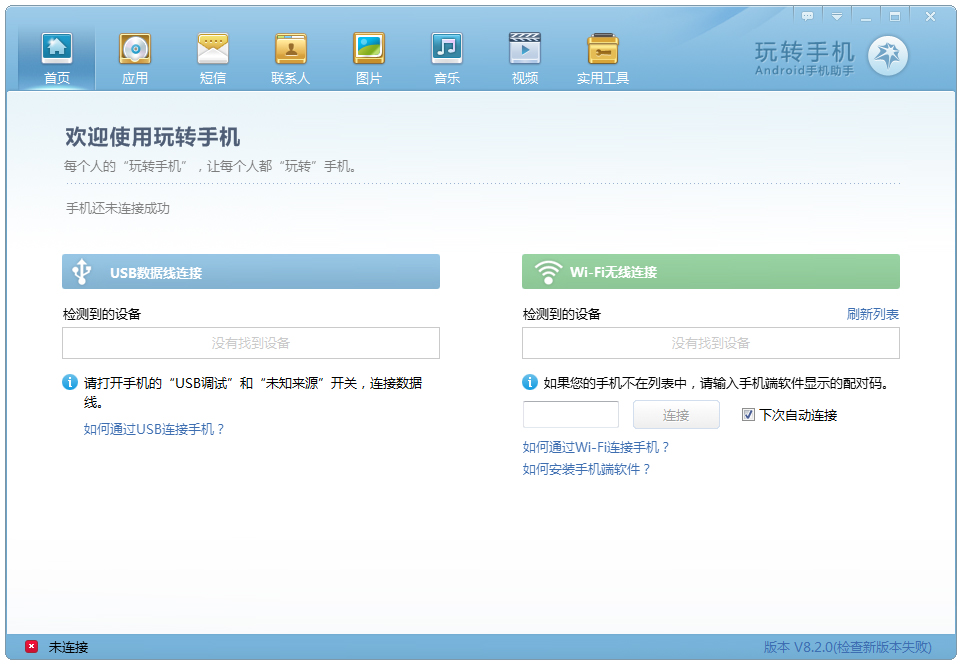Open the 短信 (Messages) icon in toolbar
This screenshot has height=665, width=963.
213,50
